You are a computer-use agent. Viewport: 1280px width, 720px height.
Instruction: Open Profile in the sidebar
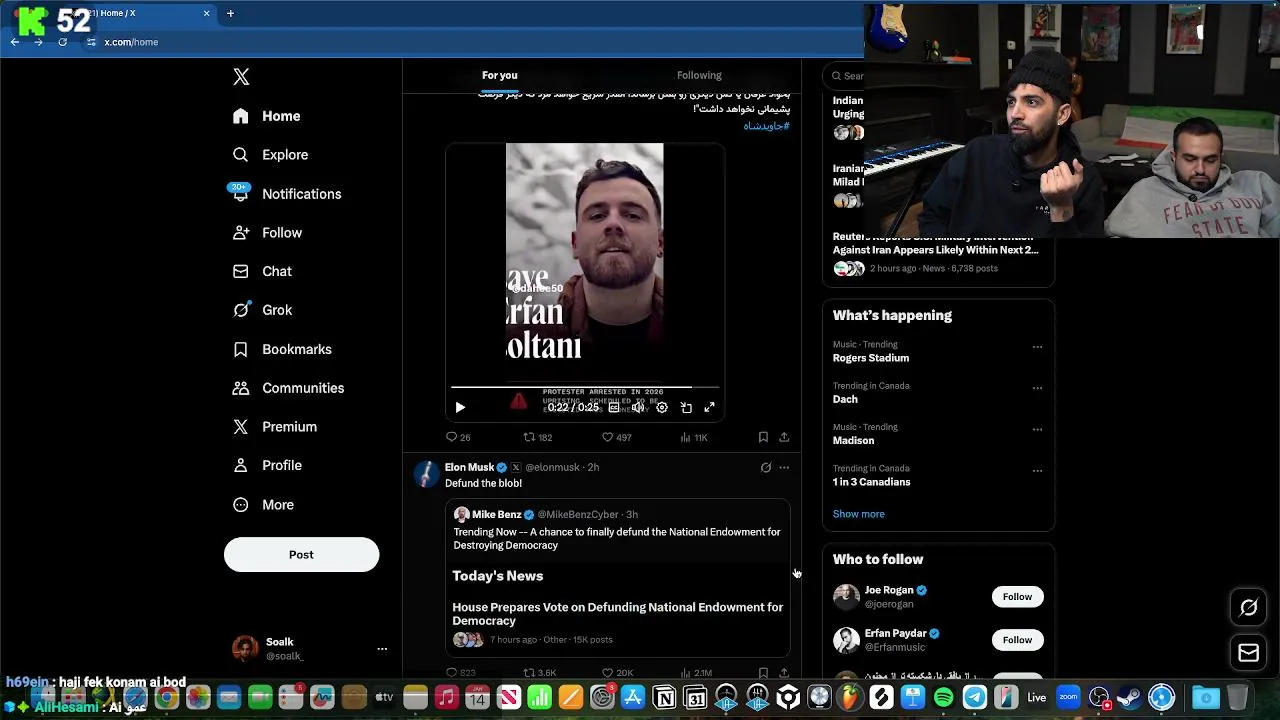267,466
